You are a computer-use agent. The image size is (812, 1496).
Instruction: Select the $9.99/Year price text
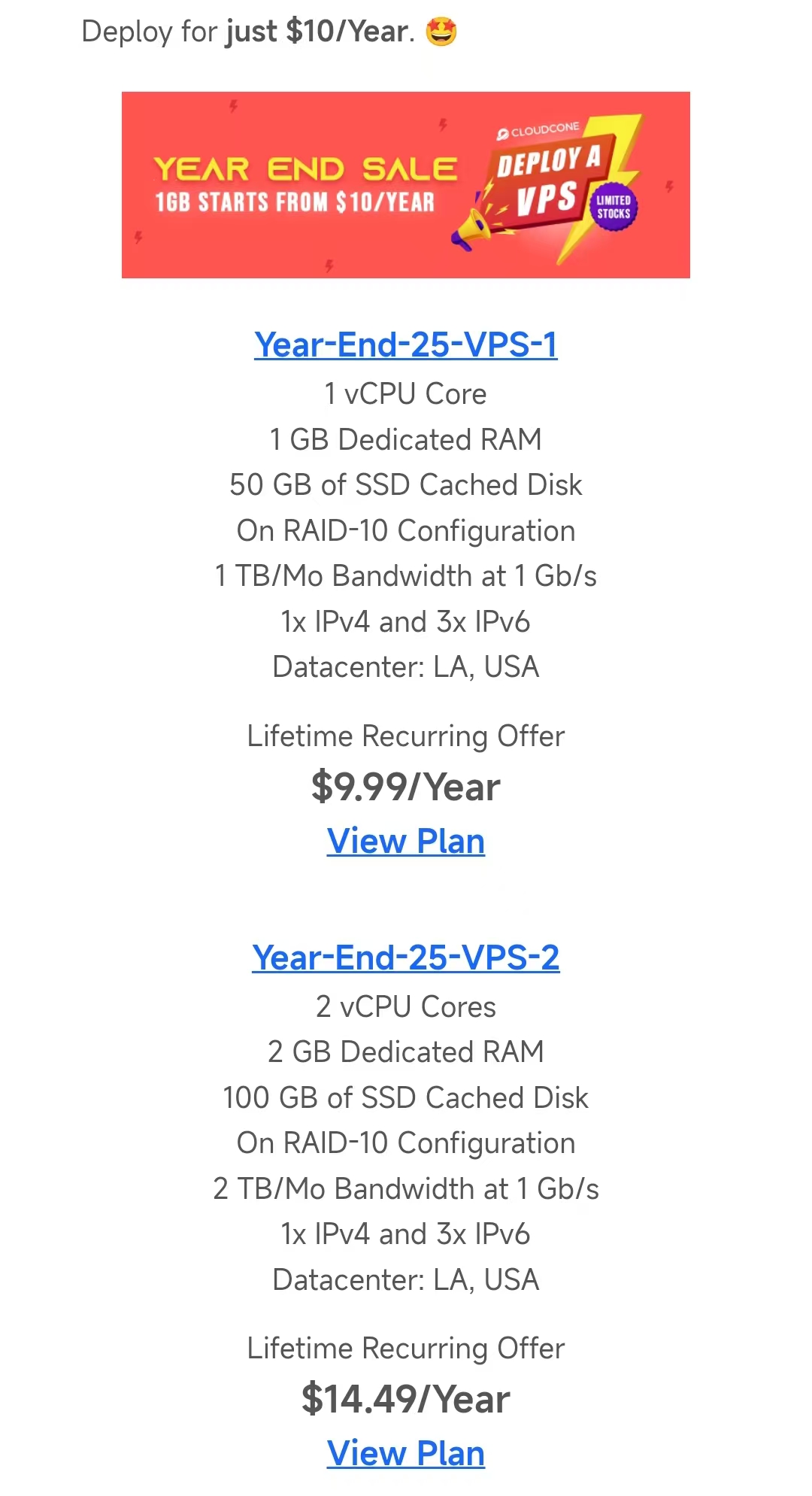click(x=406, y=787)
